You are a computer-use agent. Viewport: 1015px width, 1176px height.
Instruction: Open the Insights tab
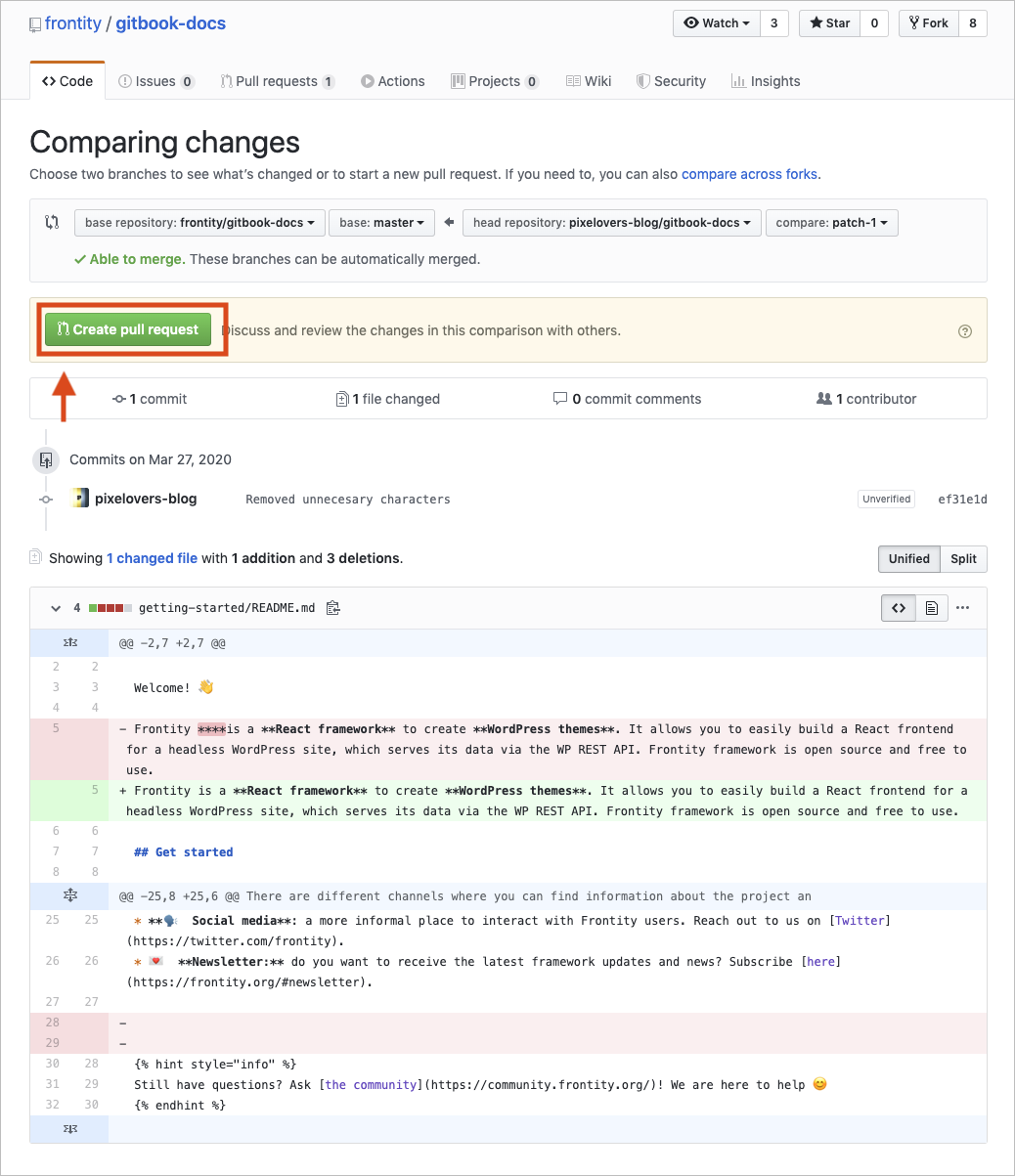766,81
